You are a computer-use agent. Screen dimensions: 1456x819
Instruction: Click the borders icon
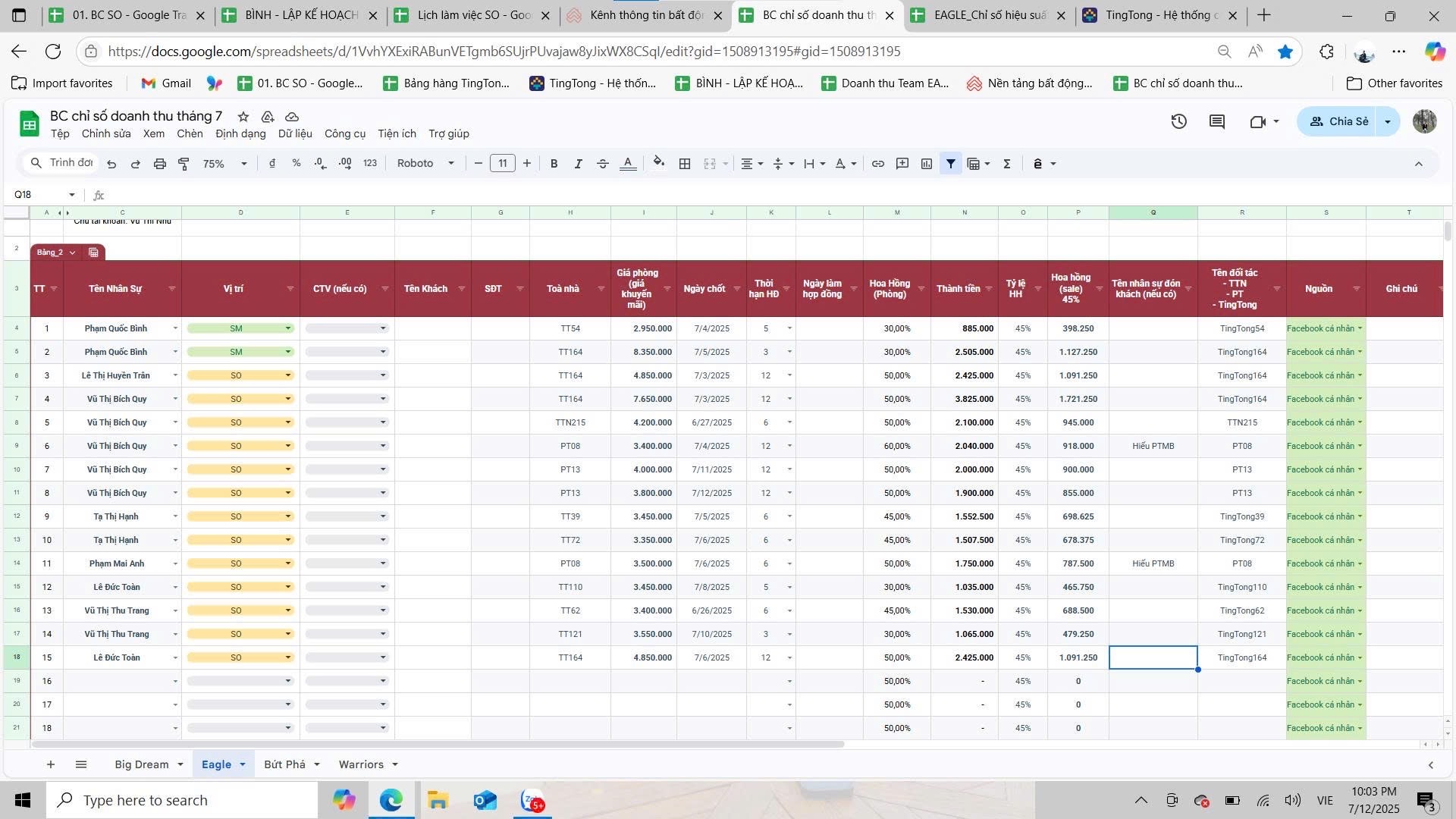click(685, 164)
